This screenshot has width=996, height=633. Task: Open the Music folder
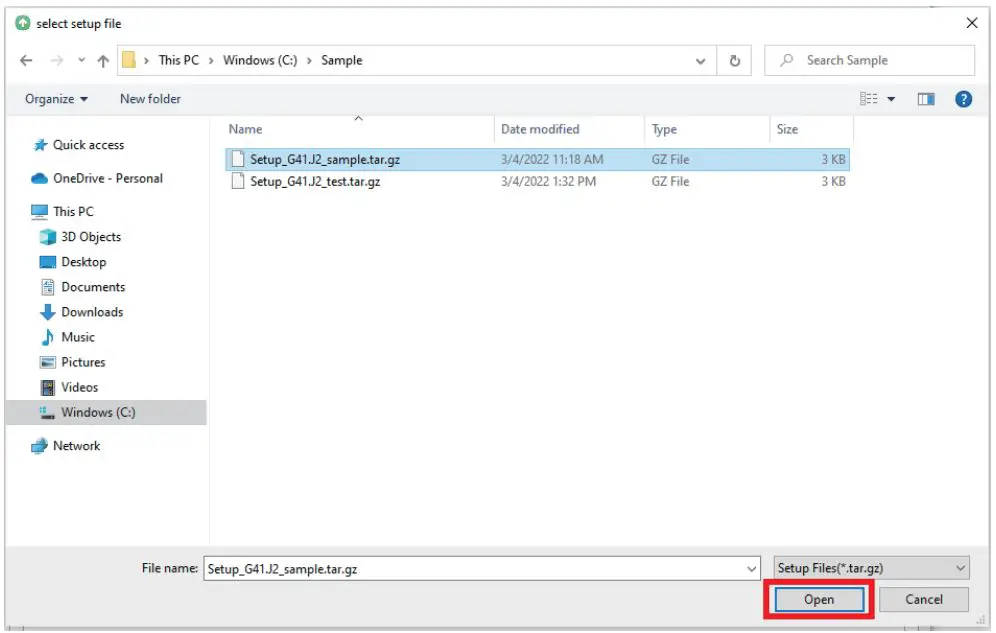click(77, 337)
